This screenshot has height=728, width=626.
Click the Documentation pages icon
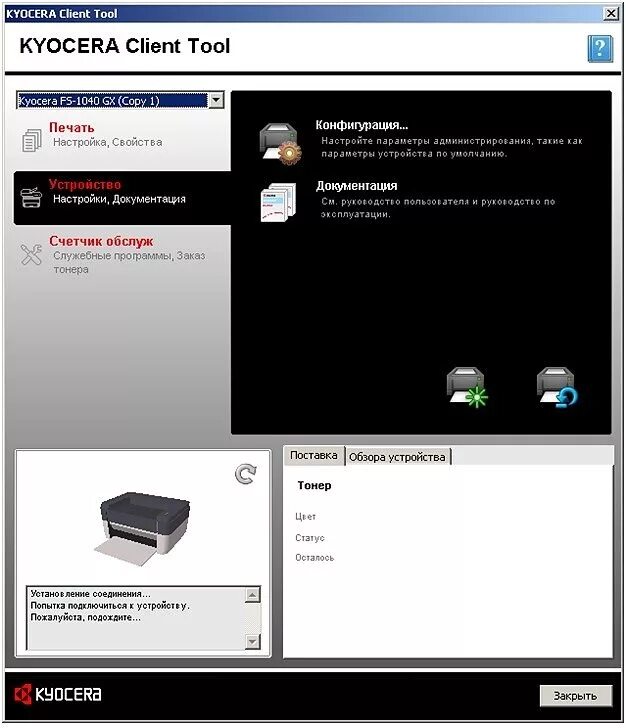278,202
